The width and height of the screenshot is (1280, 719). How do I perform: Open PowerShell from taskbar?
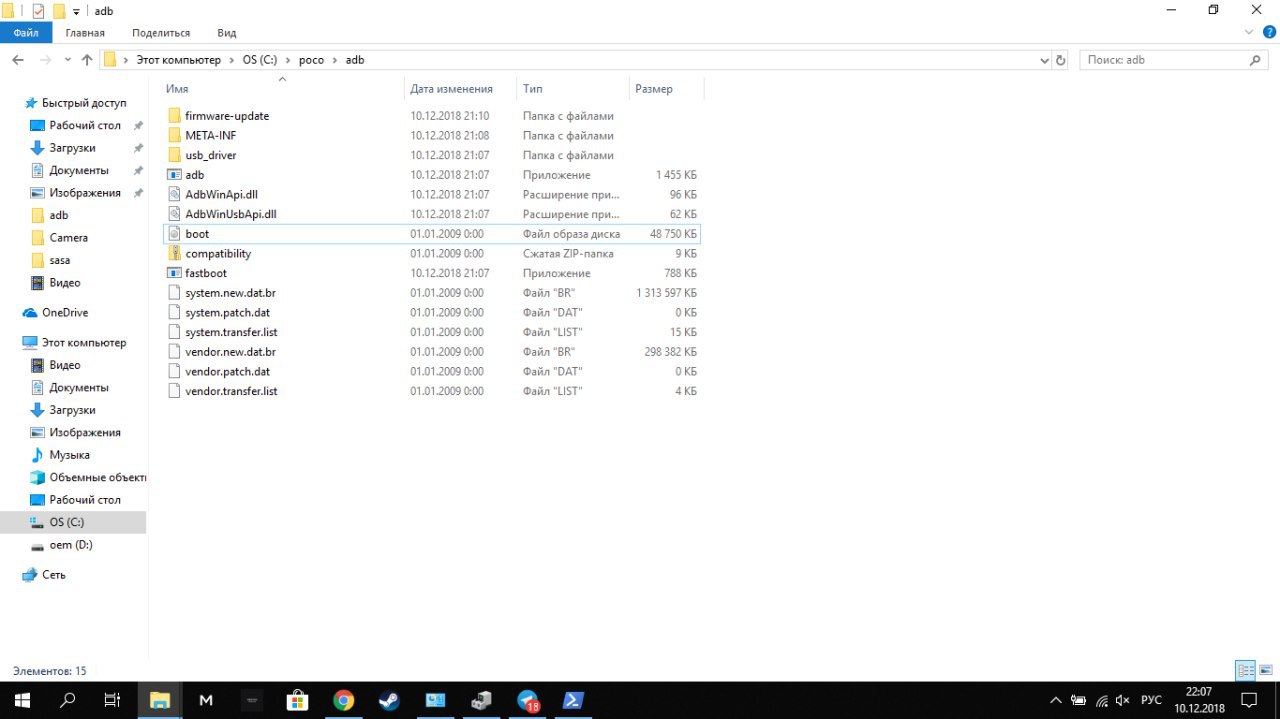(574, 700)
